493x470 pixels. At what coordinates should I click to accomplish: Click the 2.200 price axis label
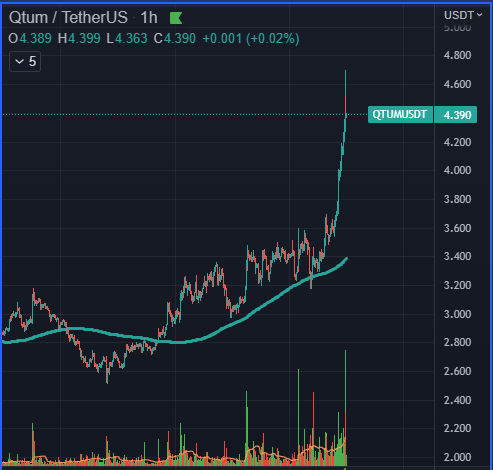click(457, 428)
